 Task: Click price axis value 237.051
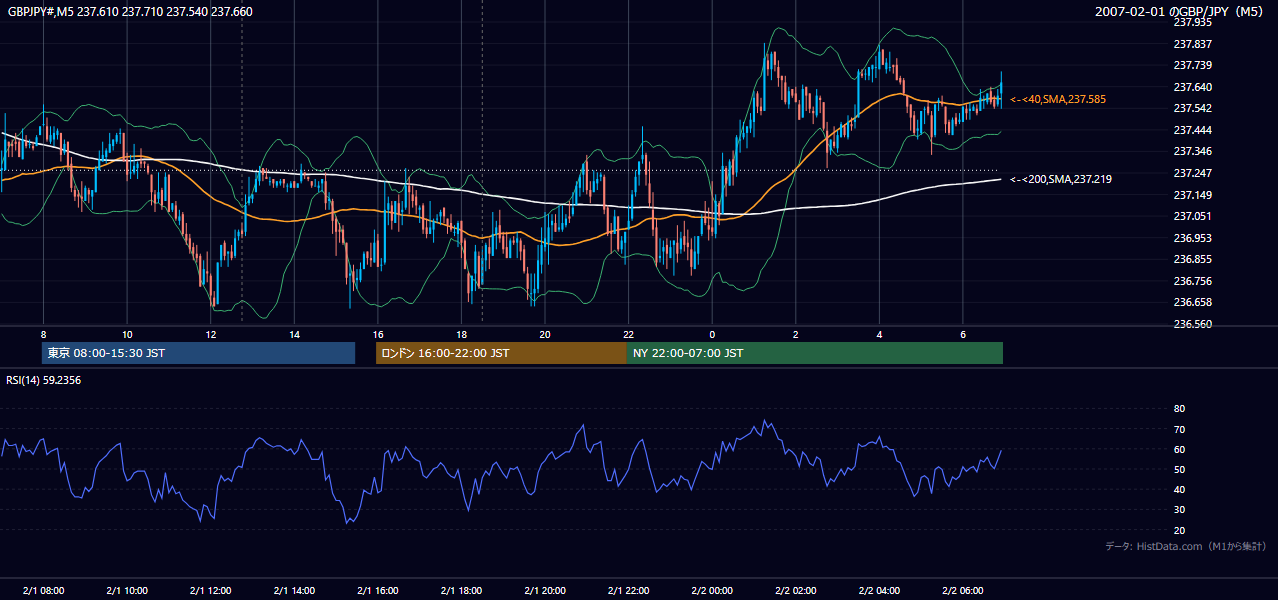pos(1192,216)
